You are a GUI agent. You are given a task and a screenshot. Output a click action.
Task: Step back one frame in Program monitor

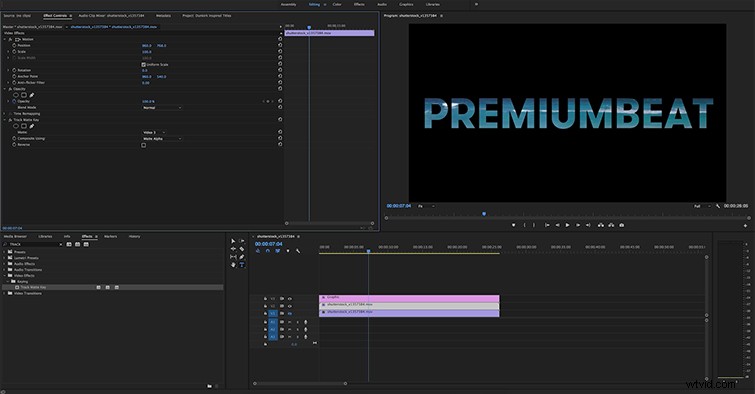(x=557, y=225)
